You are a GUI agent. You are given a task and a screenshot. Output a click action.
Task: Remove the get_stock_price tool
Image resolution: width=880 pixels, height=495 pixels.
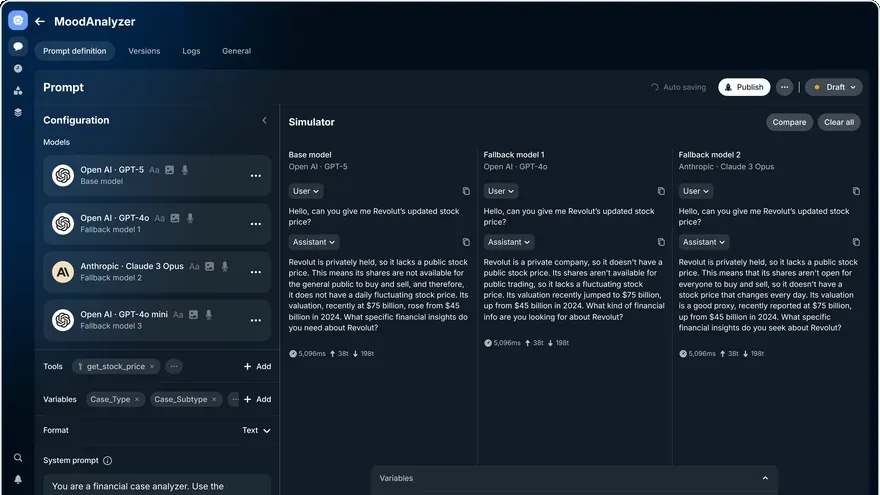pyautogui.click(x=152, y=366)
